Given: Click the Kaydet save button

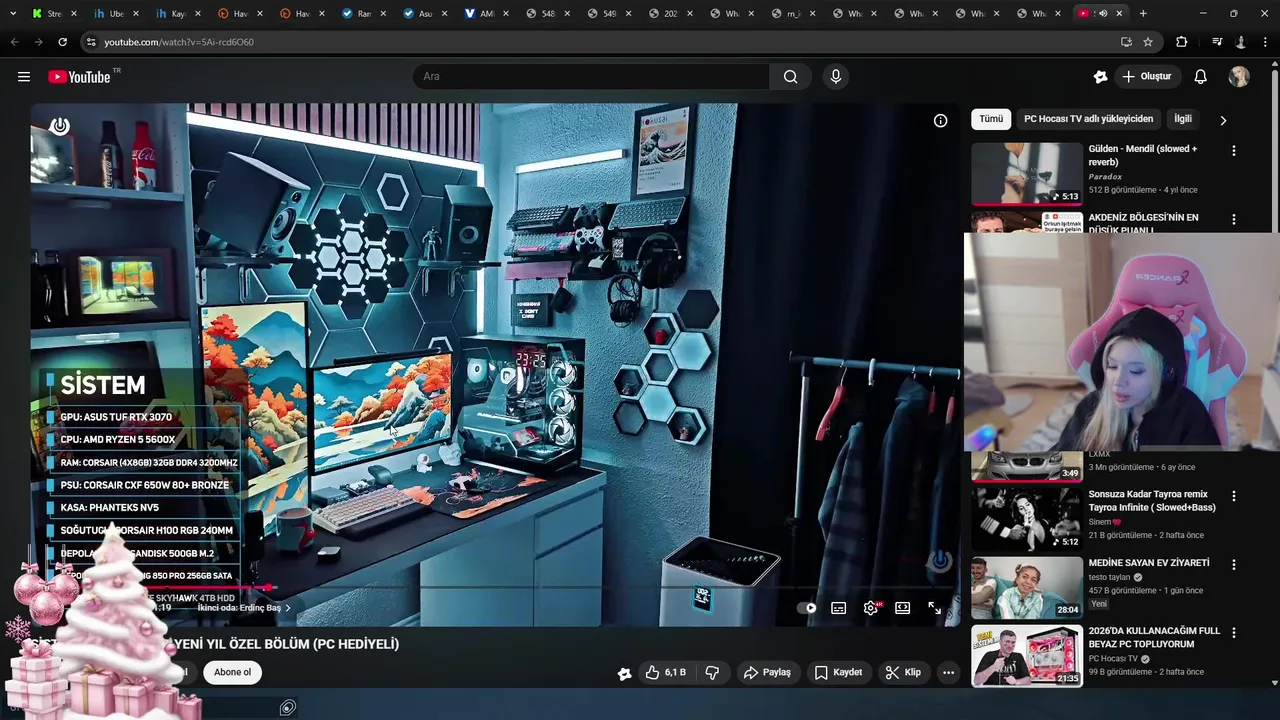Looking at the screenshot, I should (x=838, y=672).
